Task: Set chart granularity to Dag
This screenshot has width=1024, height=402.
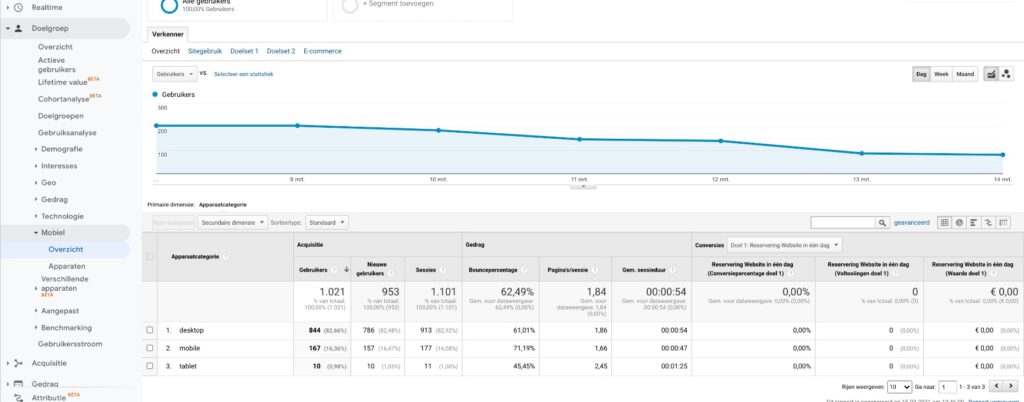Action: click(921, 74)
